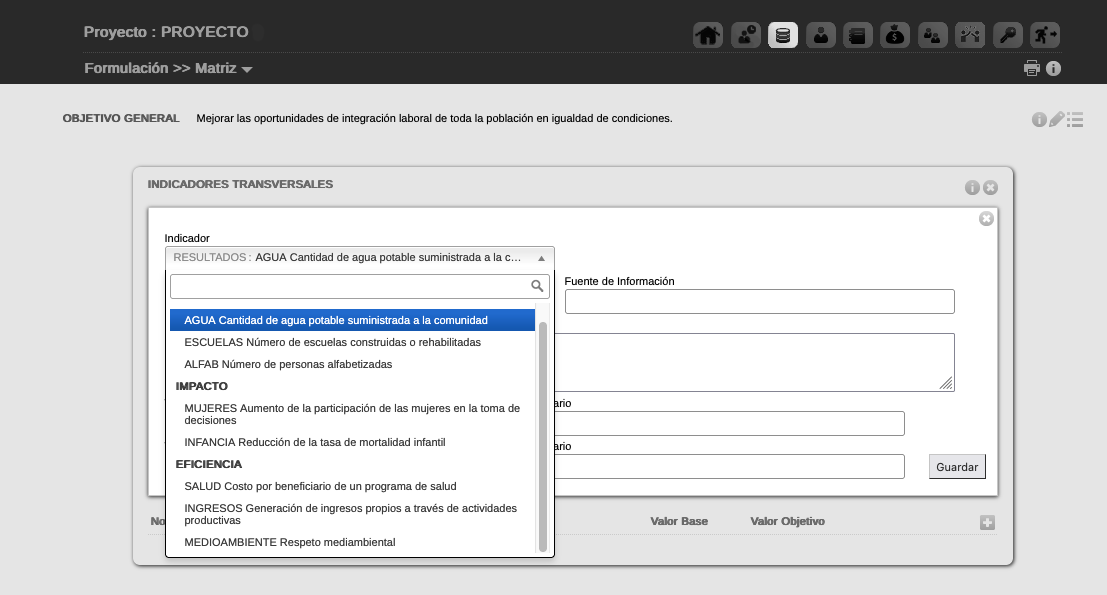Click the key icon in top toolbar
Screen dimensions: 1107x595
(x=1007, y=35)
